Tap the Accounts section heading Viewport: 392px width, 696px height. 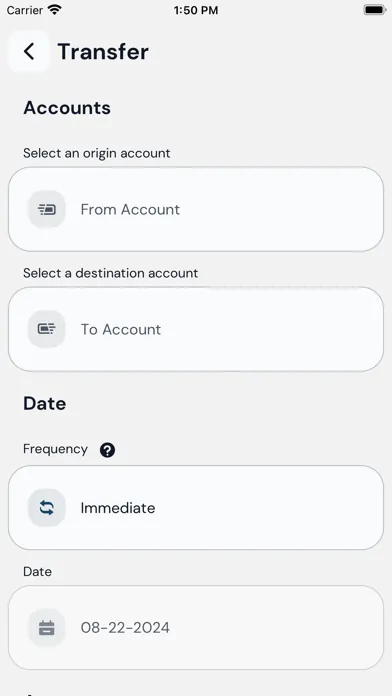click(67, 108)
